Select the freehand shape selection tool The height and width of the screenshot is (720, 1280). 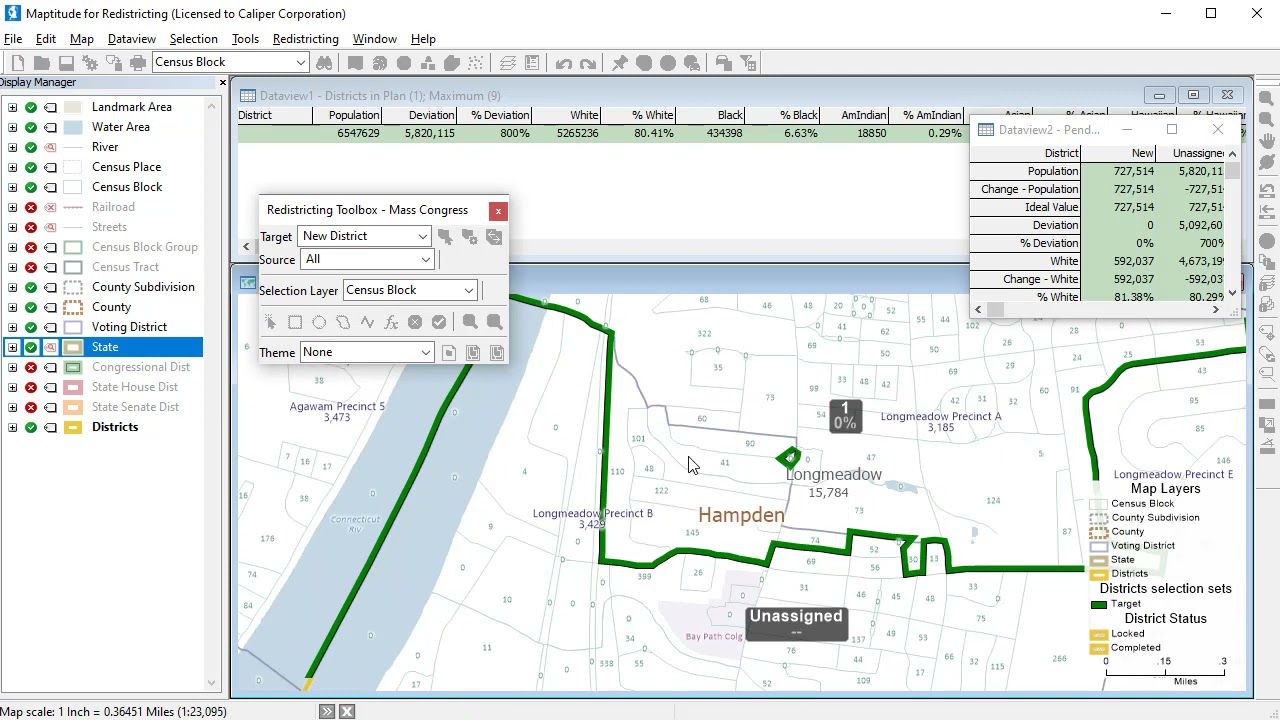(343, 322)
